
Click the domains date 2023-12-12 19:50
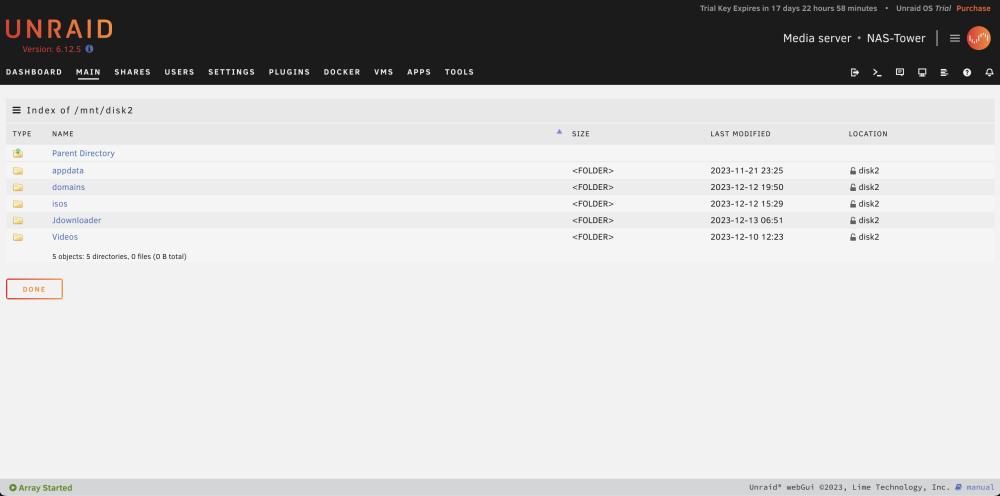click(747, 187)
